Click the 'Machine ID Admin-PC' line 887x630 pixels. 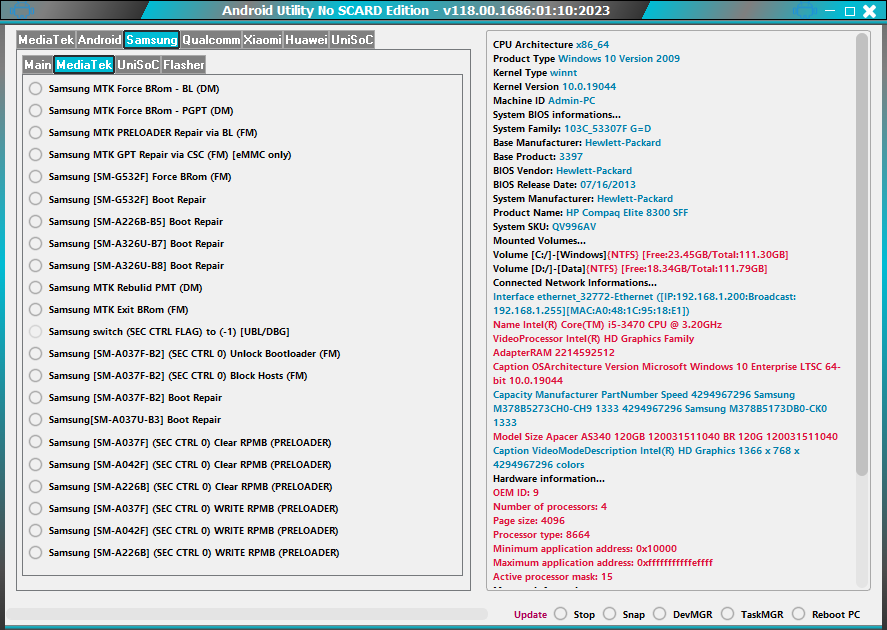click(x=544, y=101)
